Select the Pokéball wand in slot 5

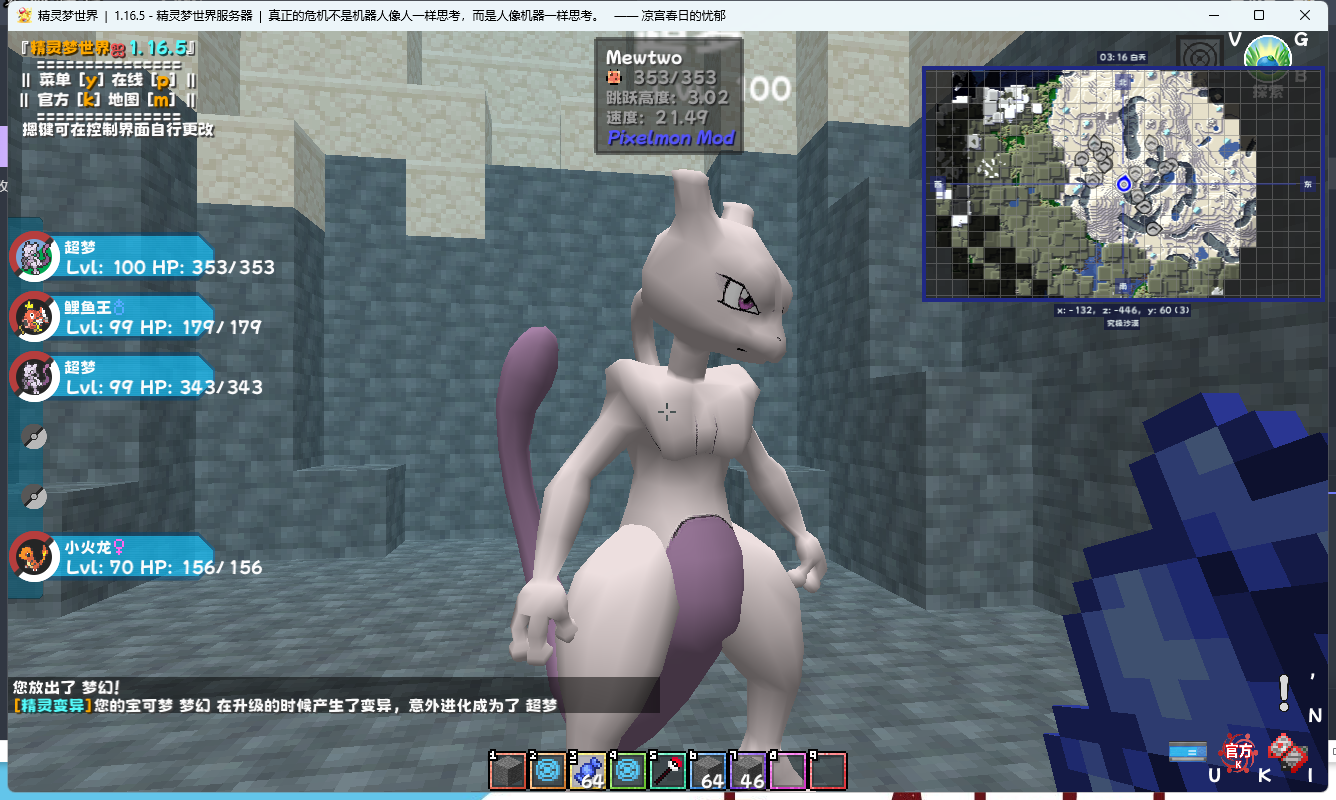coord(668,771)
